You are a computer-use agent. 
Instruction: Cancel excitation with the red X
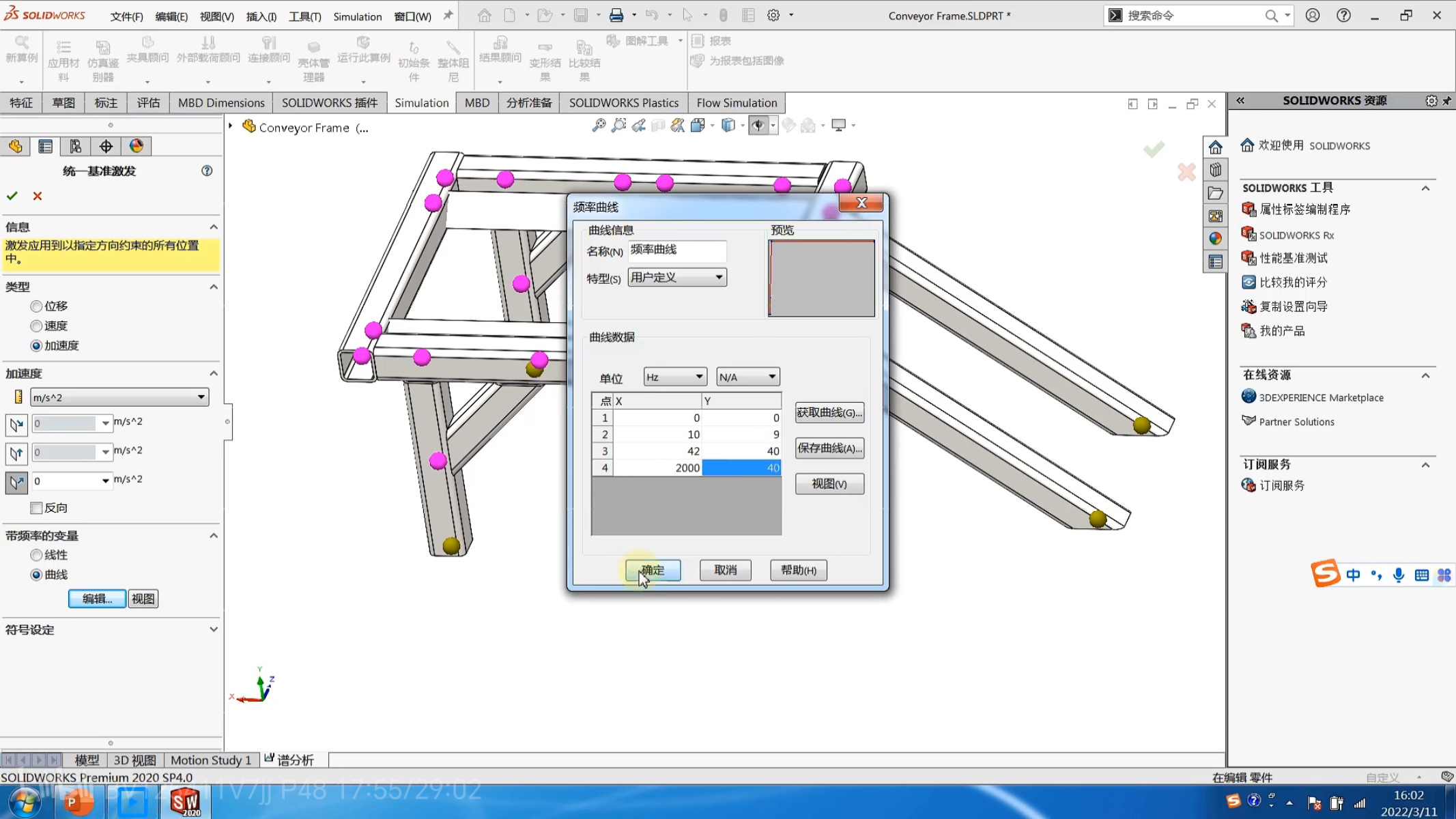coord(38,196)
